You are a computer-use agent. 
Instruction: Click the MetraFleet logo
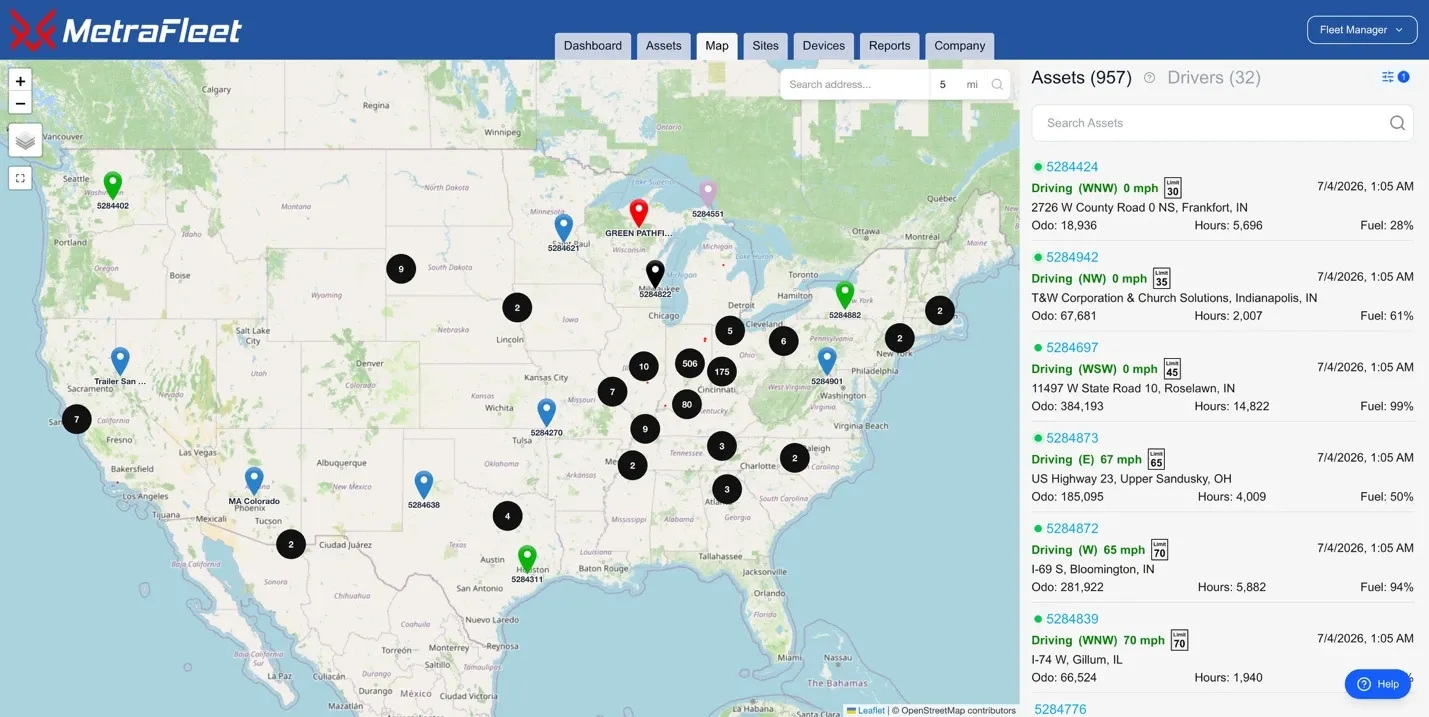pos(126,30)
